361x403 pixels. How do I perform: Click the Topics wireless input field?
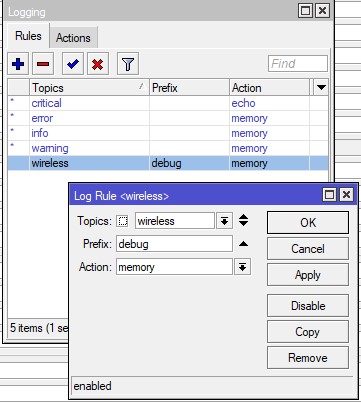175,221
